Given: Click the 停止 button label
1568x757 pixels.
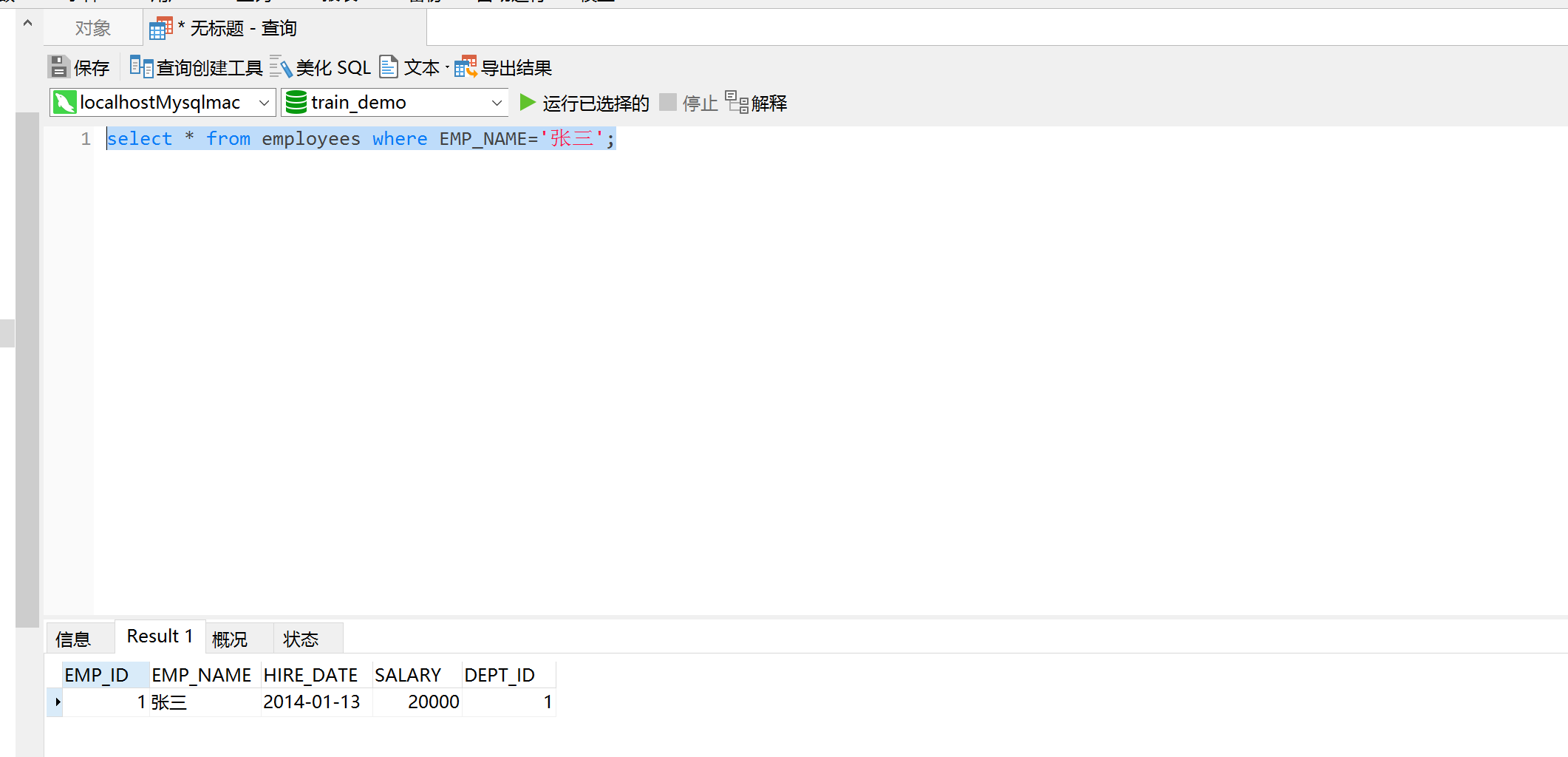Looking at the screenshot, I should click(x=701, y=103).
